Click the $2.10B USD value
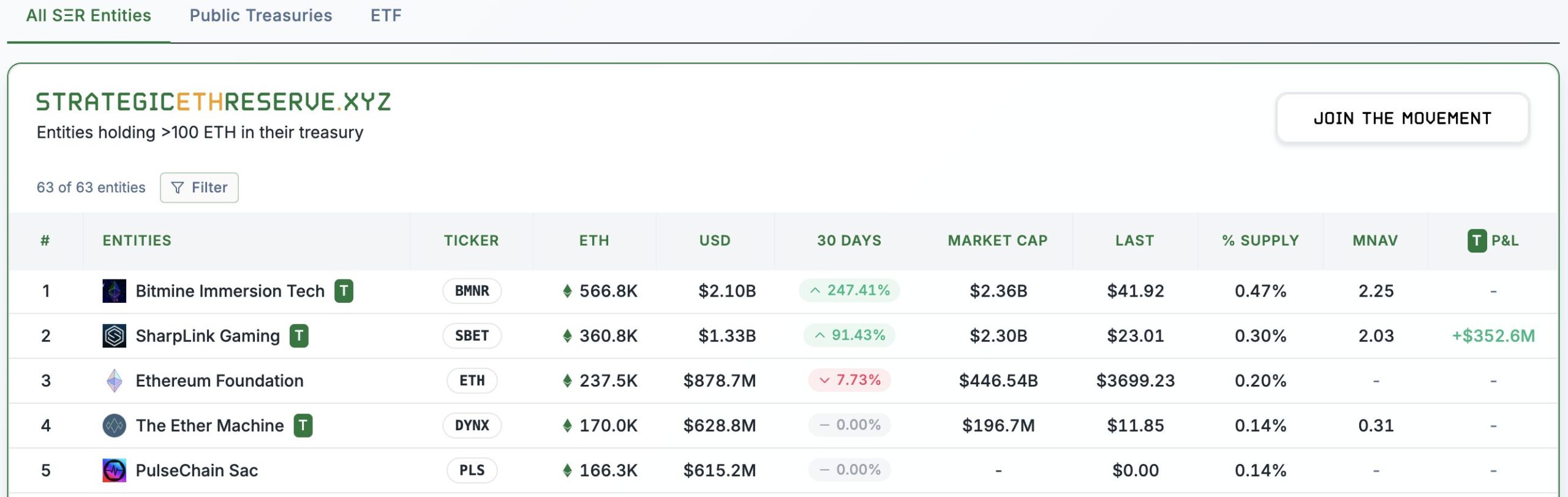 click(x=727, y=291)
